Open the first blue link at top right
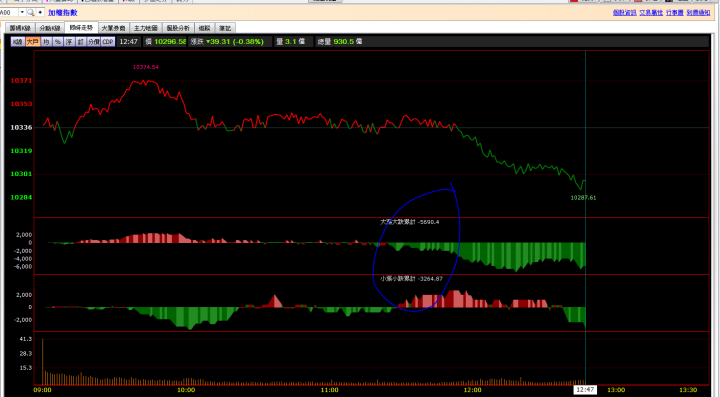720x397 pixels. pyautogui.click(x=624, y=13)
